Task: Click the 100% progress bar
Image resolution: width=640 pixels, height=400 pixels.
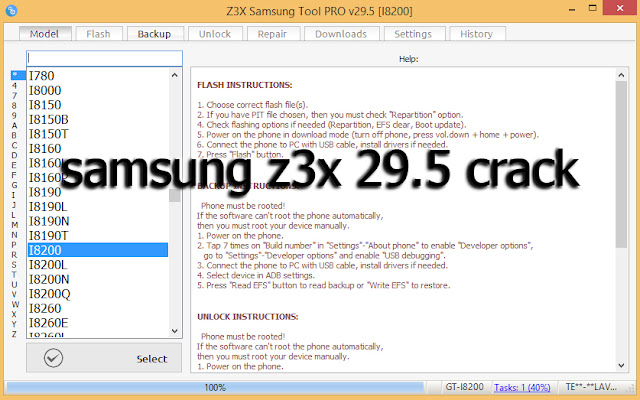Action: click(215, 387)
